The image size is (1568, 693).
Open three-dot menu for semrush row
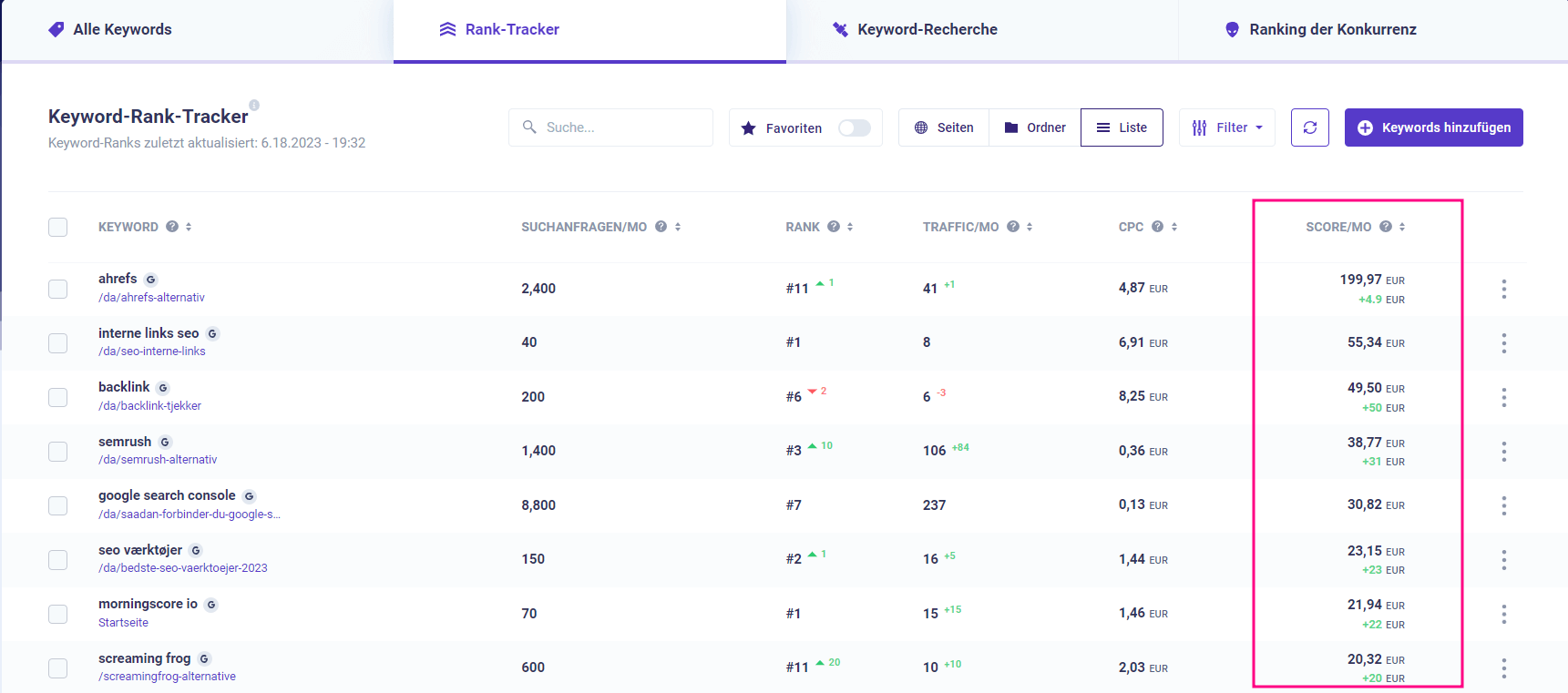(1503, 452)
